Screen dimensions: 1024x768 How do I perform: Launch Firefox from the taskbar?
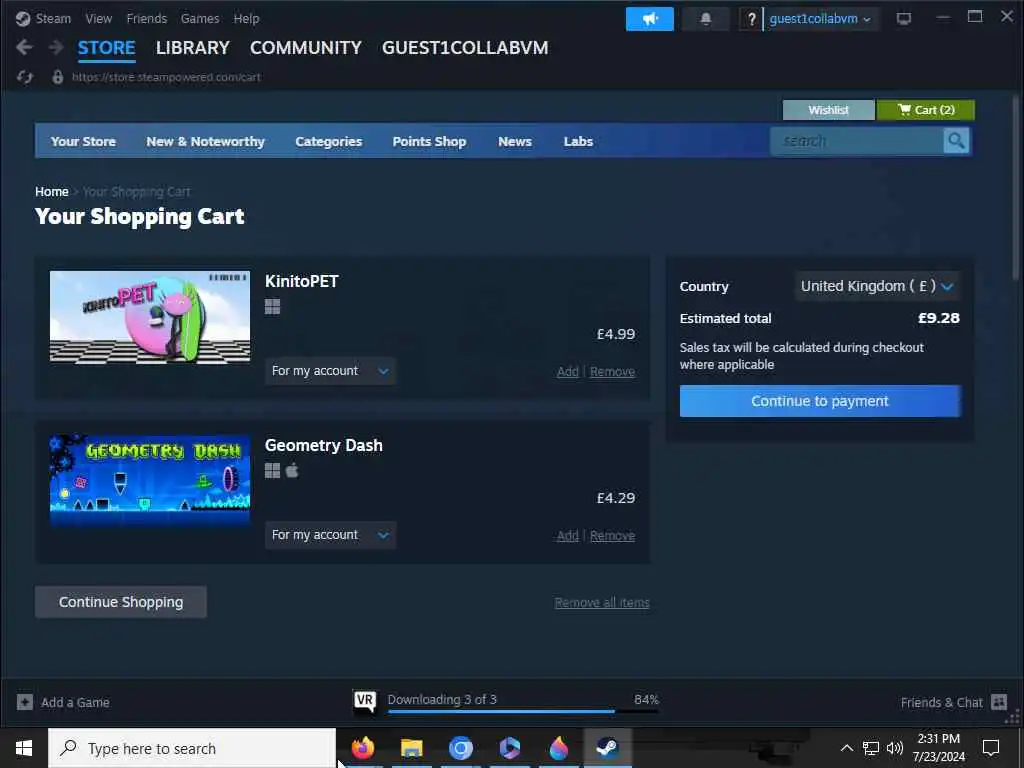click(363, 748)
